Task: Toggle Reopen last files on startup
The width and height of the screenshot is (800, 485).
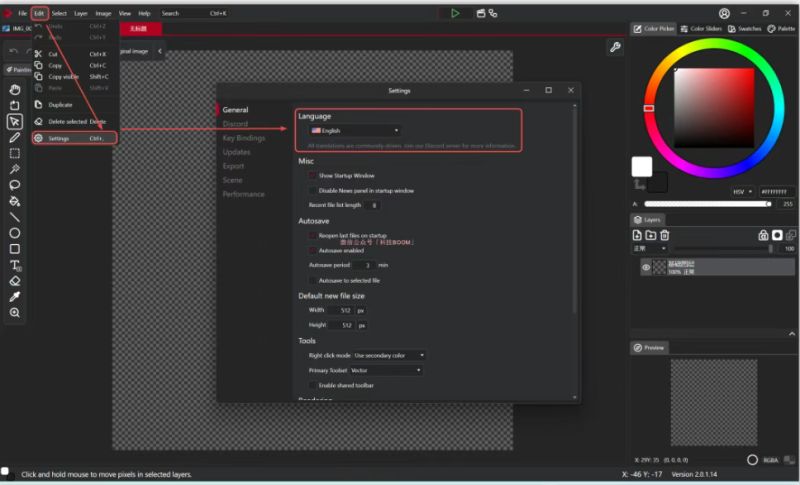Action: (312, 236)
